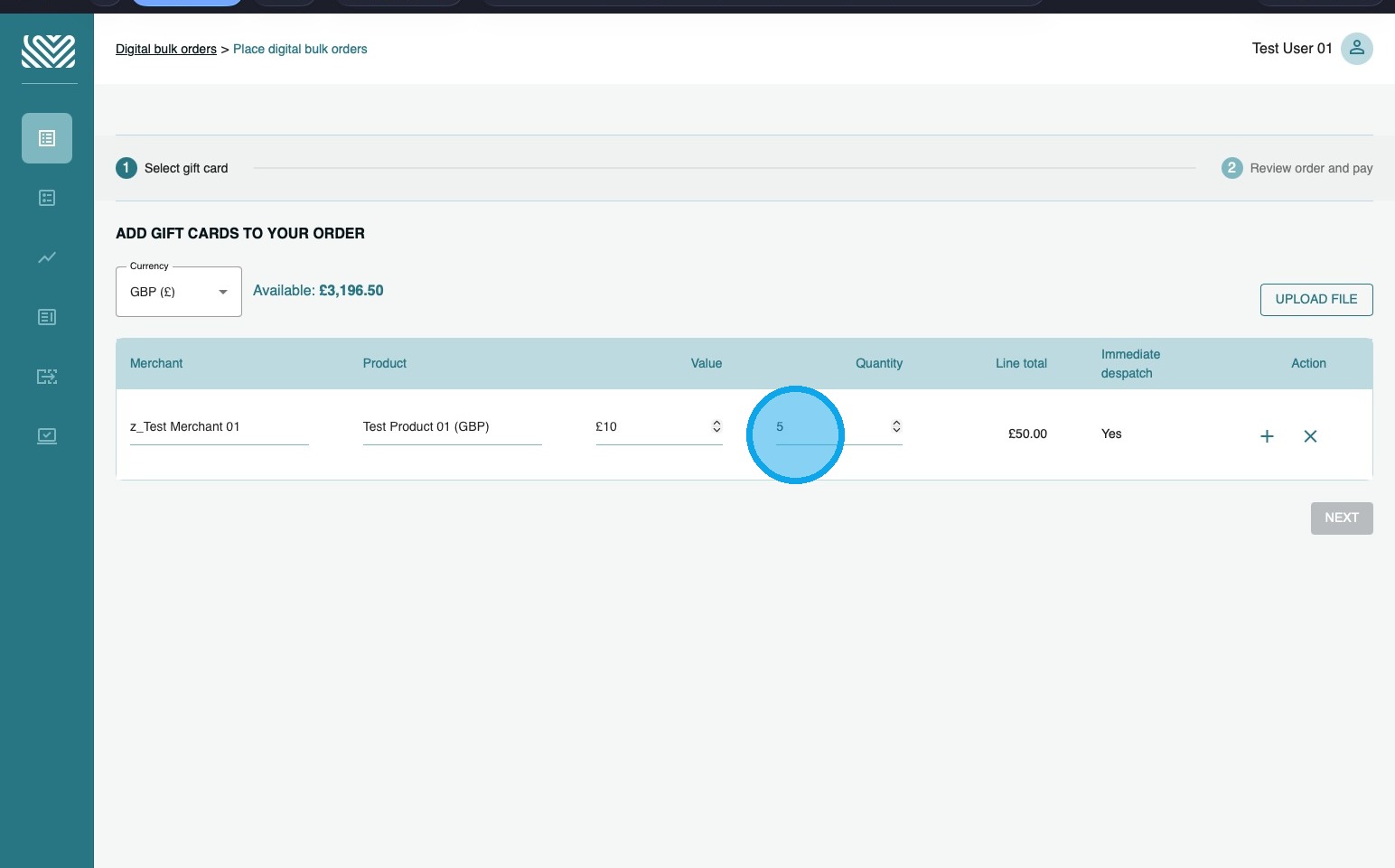Click the striped heart logo in the sidebar
Viewport: 1395px width, 868px height.
(48, 51)
